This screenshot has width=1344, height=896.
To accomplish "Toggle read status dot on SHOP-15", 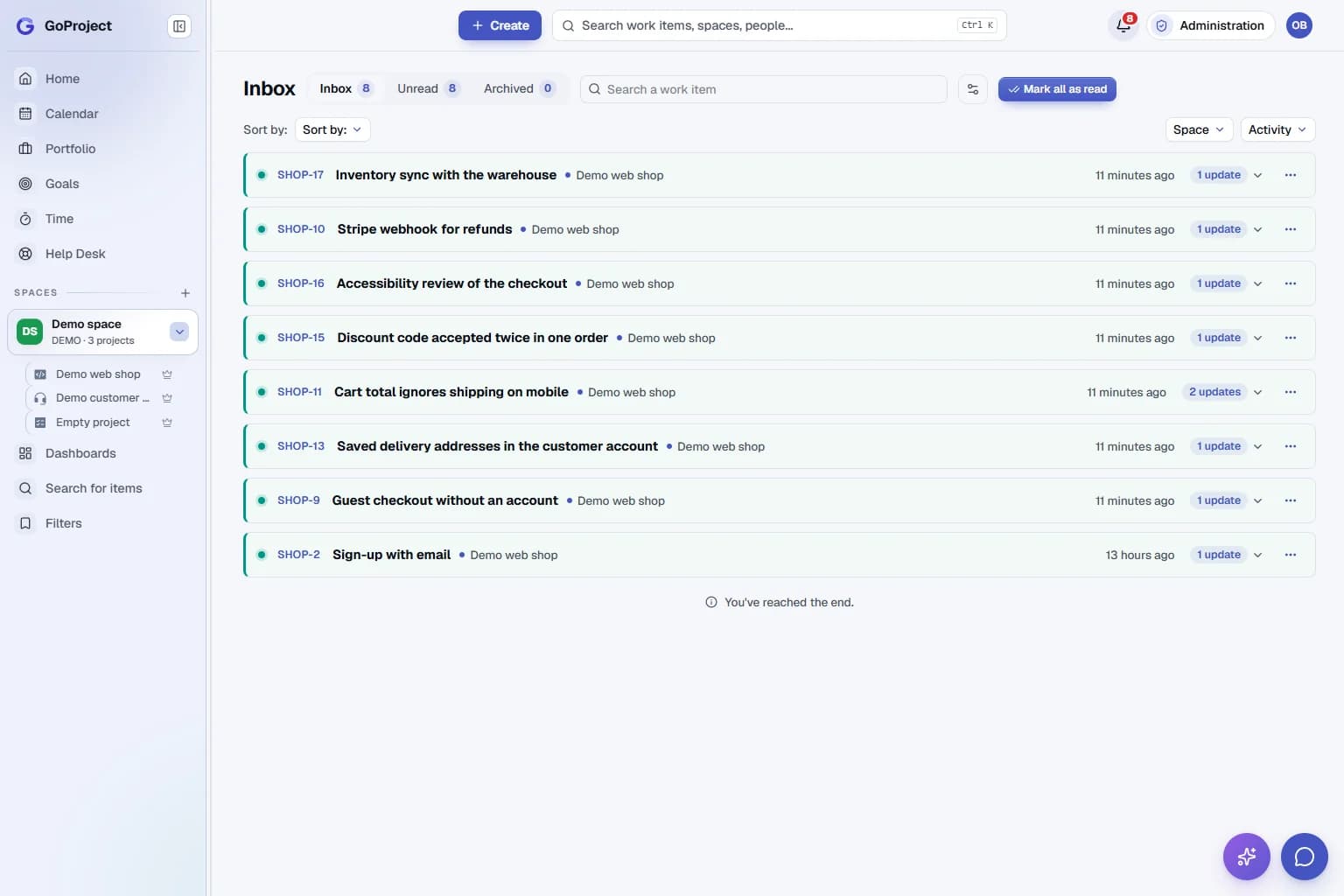I will 262,338.
